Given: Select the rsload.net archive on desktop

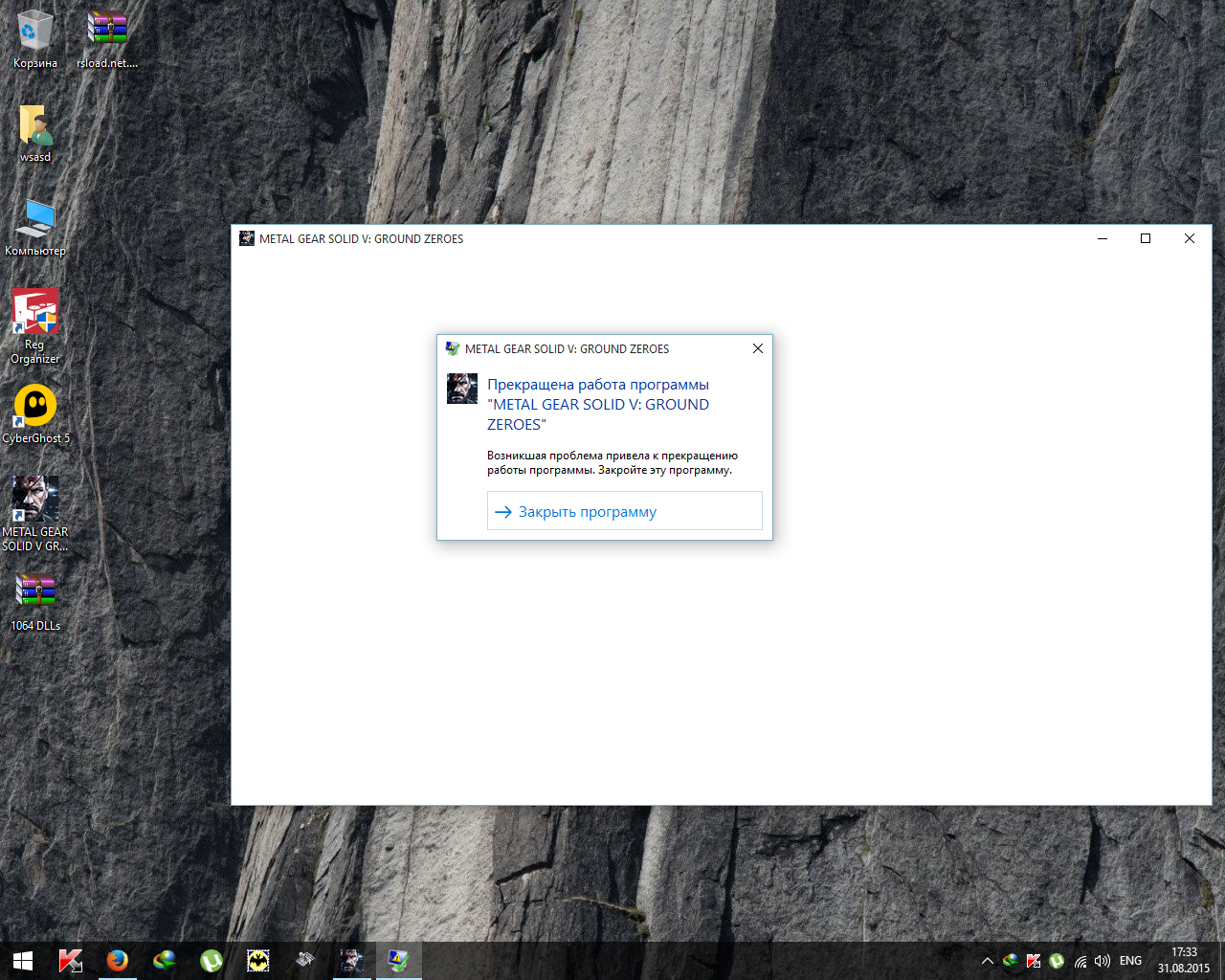Looking at the screenshot, I should tap(106, 39).
